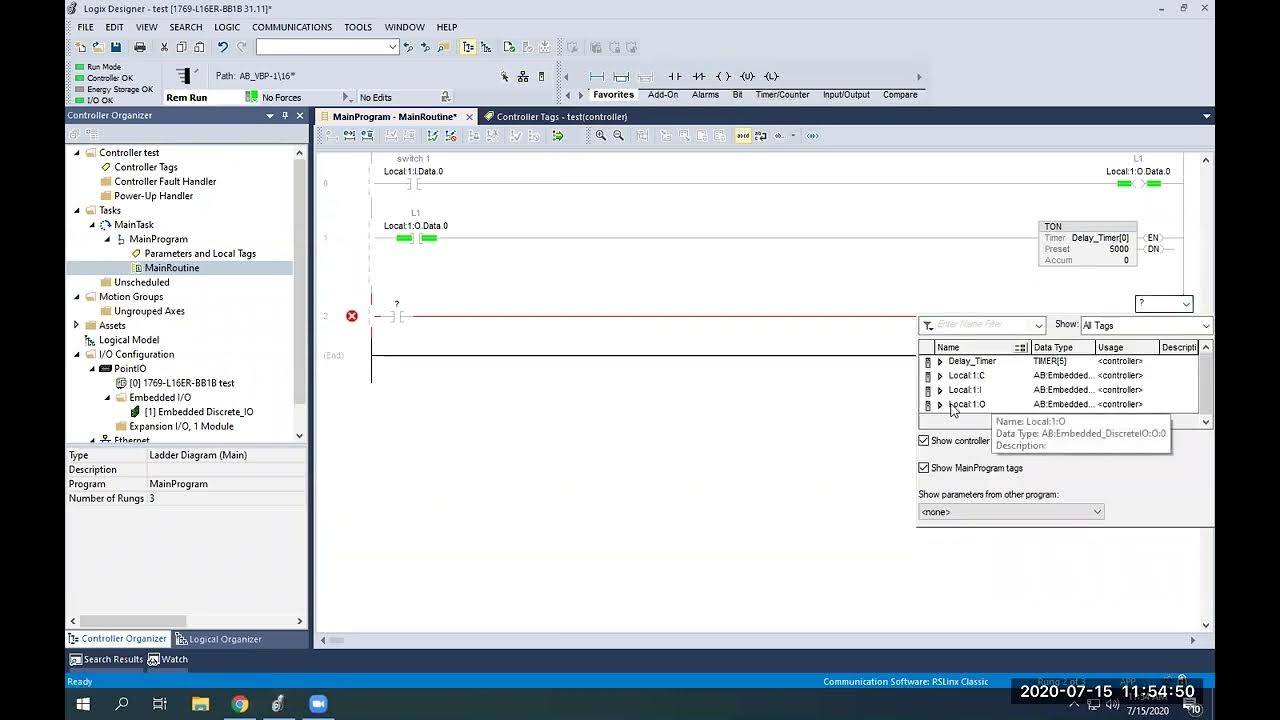
Task: Open the COMMUNICATIONS menu
Action: point(292,27)
